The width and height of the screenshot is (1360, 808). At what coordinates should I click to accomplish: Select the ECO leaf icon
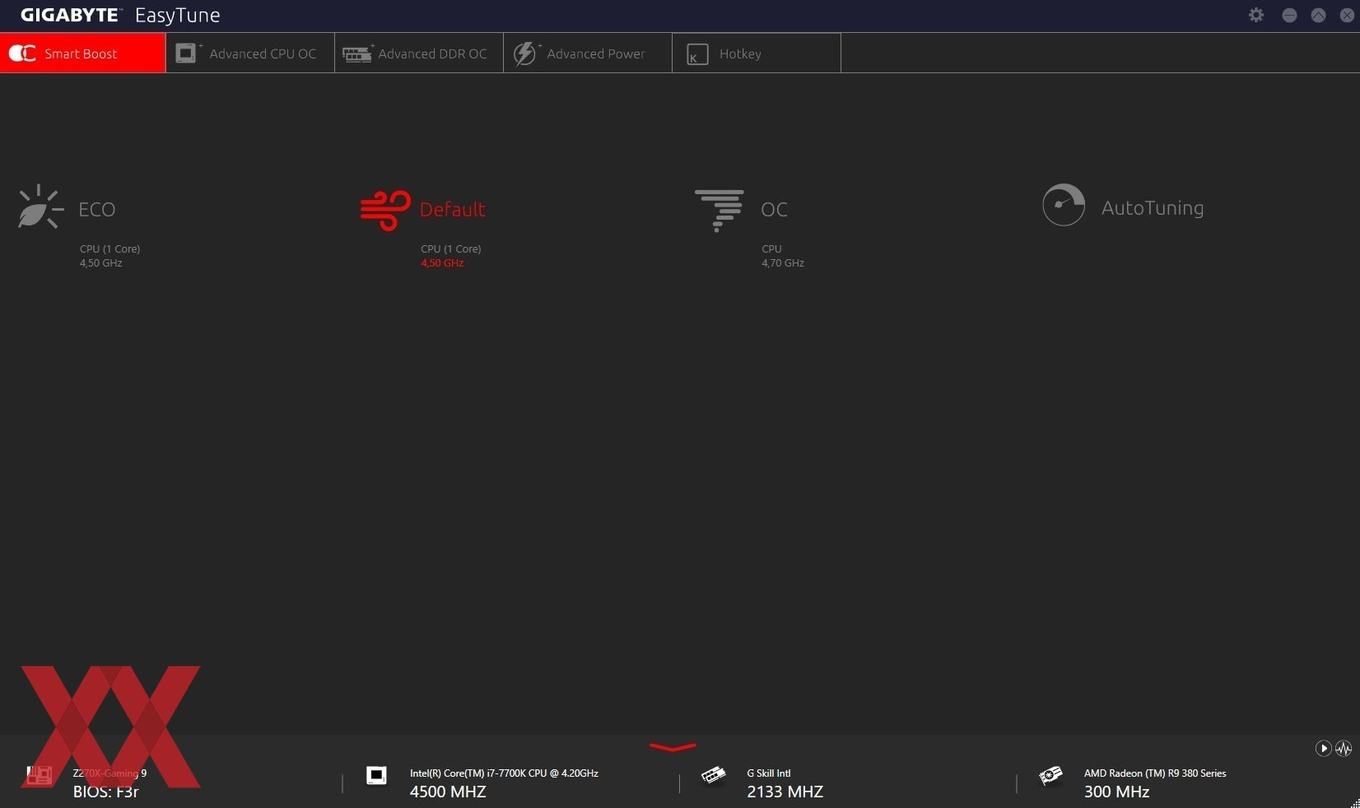(x=40, y=207)
